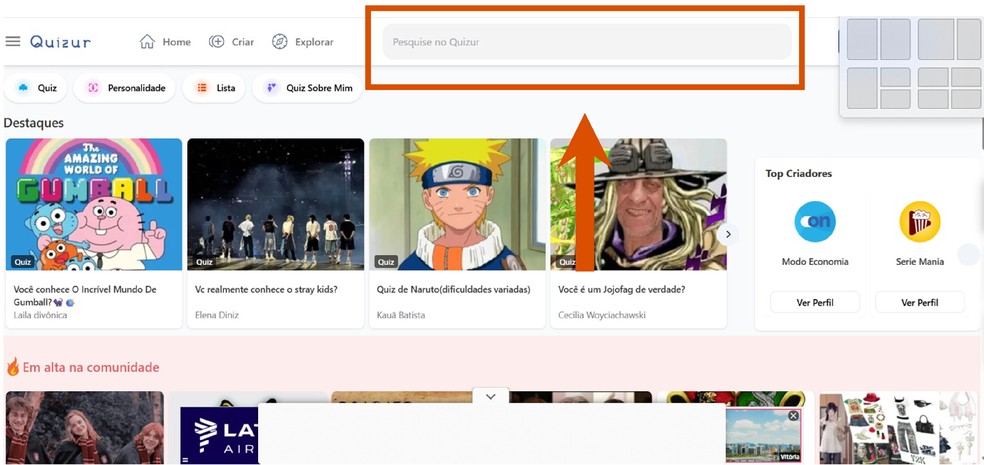Select the Personalidade category chip
Viewport: 984px width, 465px height.
coord(126,88)
